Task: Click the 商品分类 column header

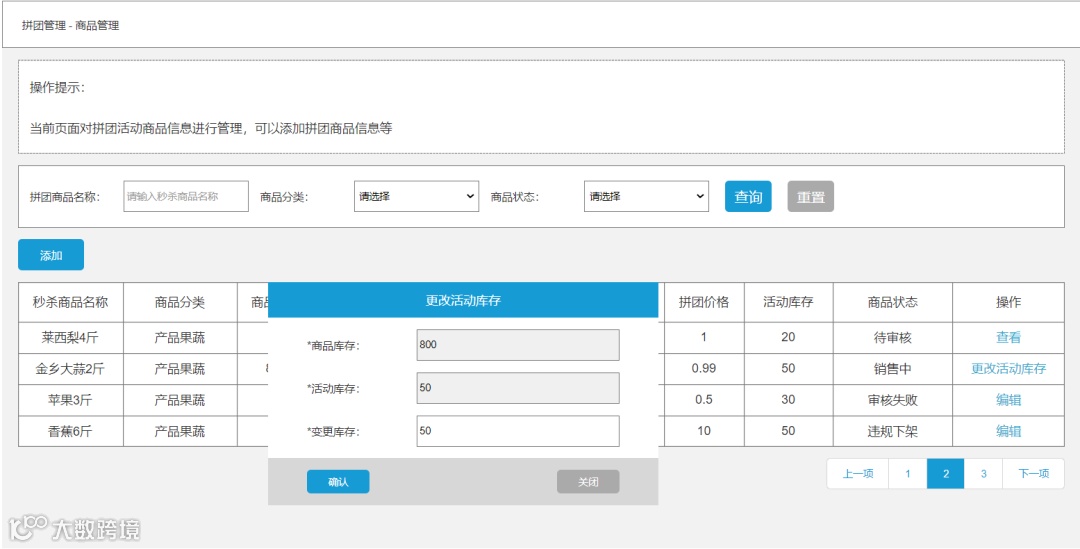Action: point(180,302)
